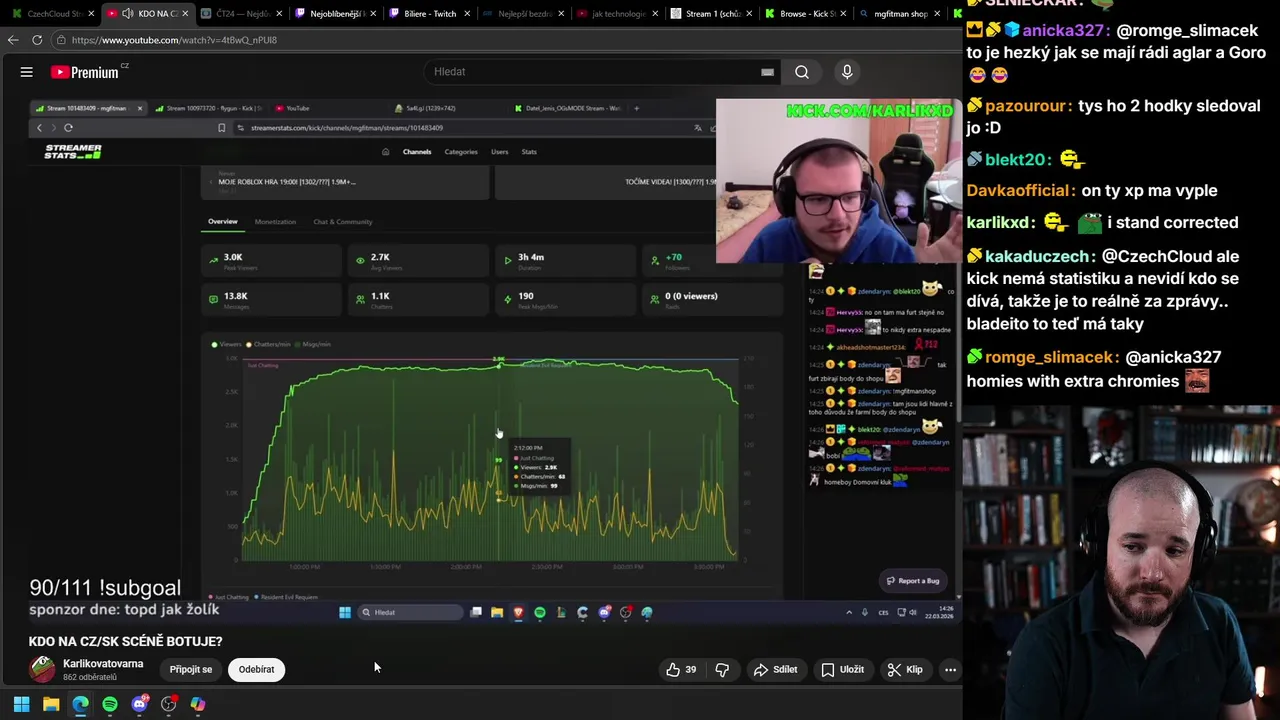Like the video with thumbs up

point(681,670)
